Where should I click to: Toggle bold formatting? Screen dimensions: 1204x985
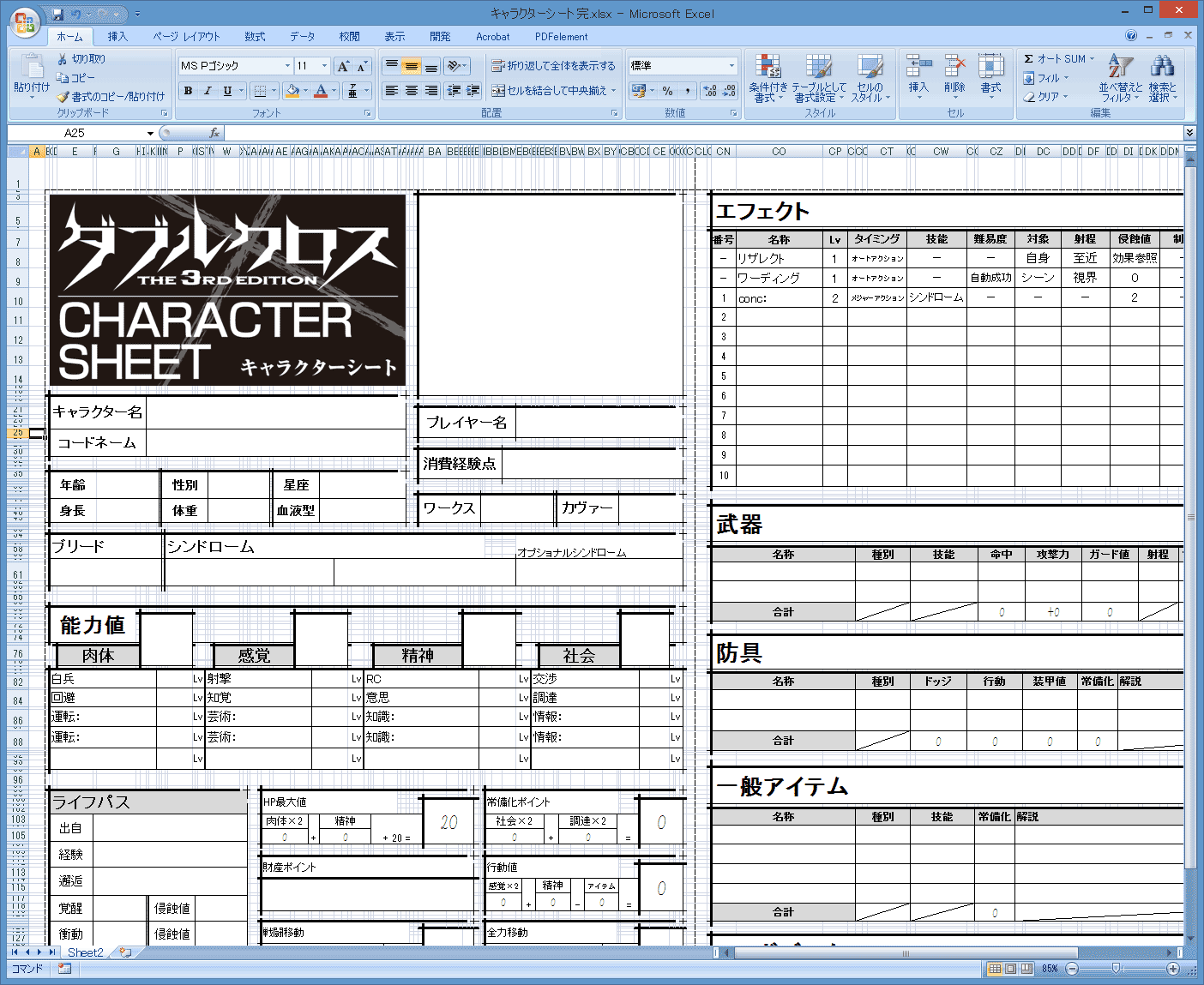188,91
